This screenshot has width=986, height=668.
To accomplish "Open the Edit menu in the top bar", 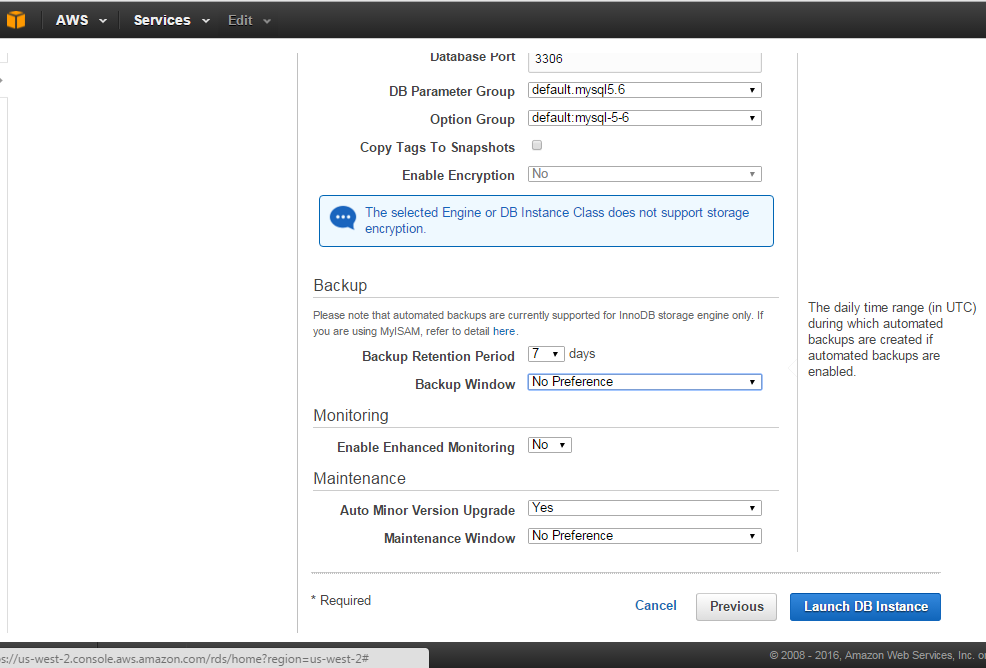I will click(x=249, y=20).
